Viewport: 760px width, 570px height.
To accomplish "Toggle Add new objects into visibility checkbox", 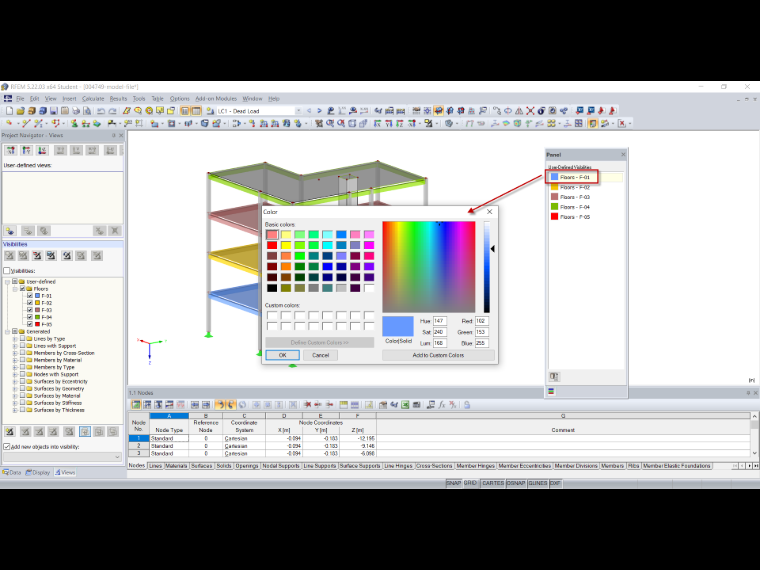I will (x=7, y=446).
